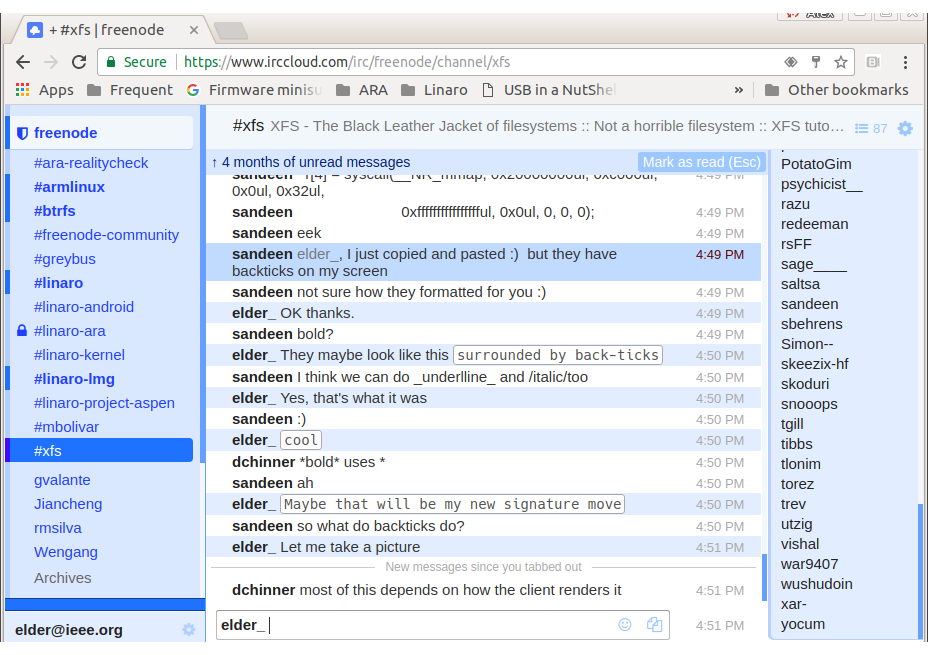Viewport: 928px width, 655px height.
Task: Click the browser back arrow
Action: (x=23, y=62)
